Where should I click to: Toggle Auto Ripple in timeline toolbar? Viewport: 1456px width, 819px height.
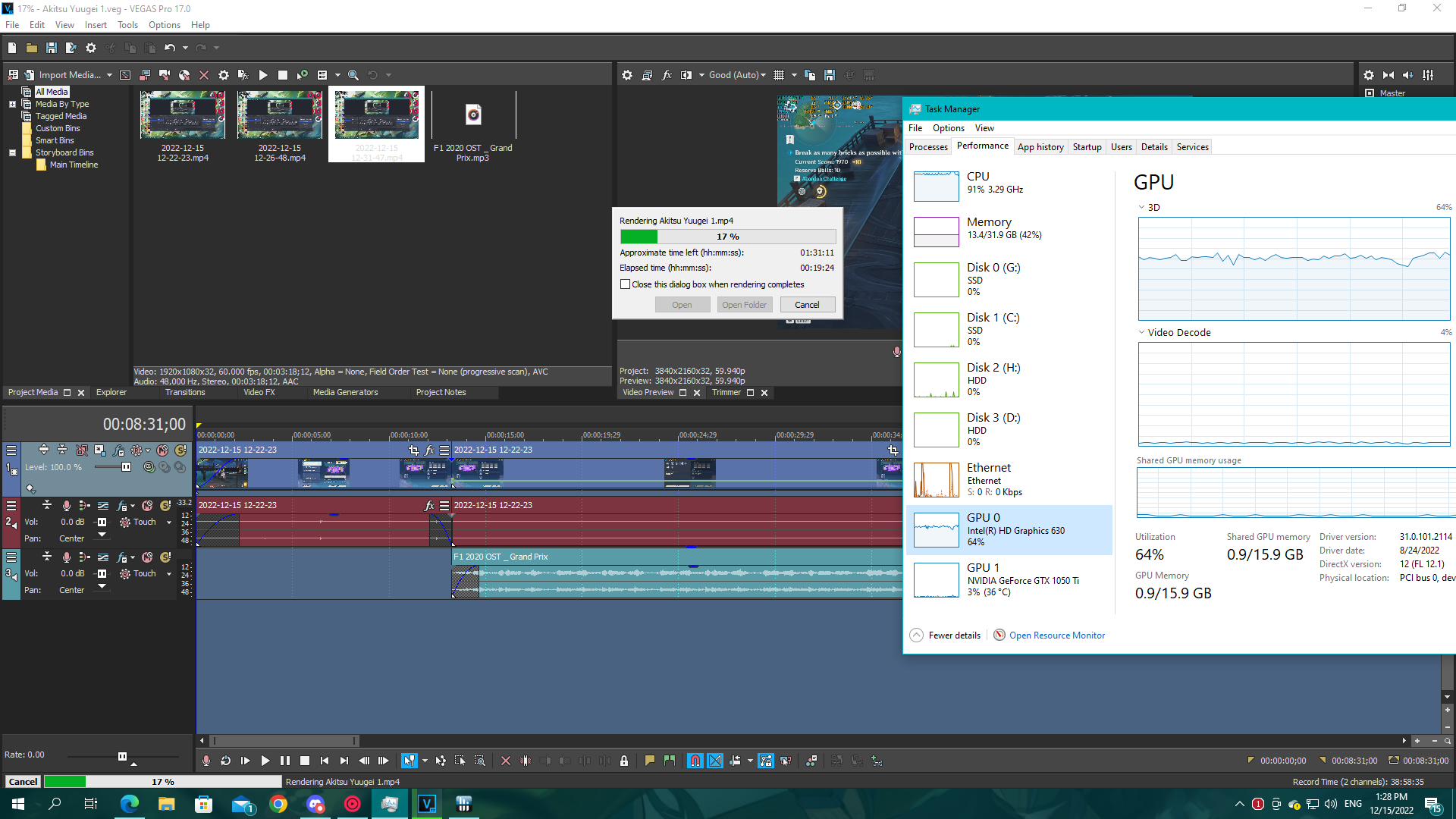pyautogui.click(x=735, y=761)
